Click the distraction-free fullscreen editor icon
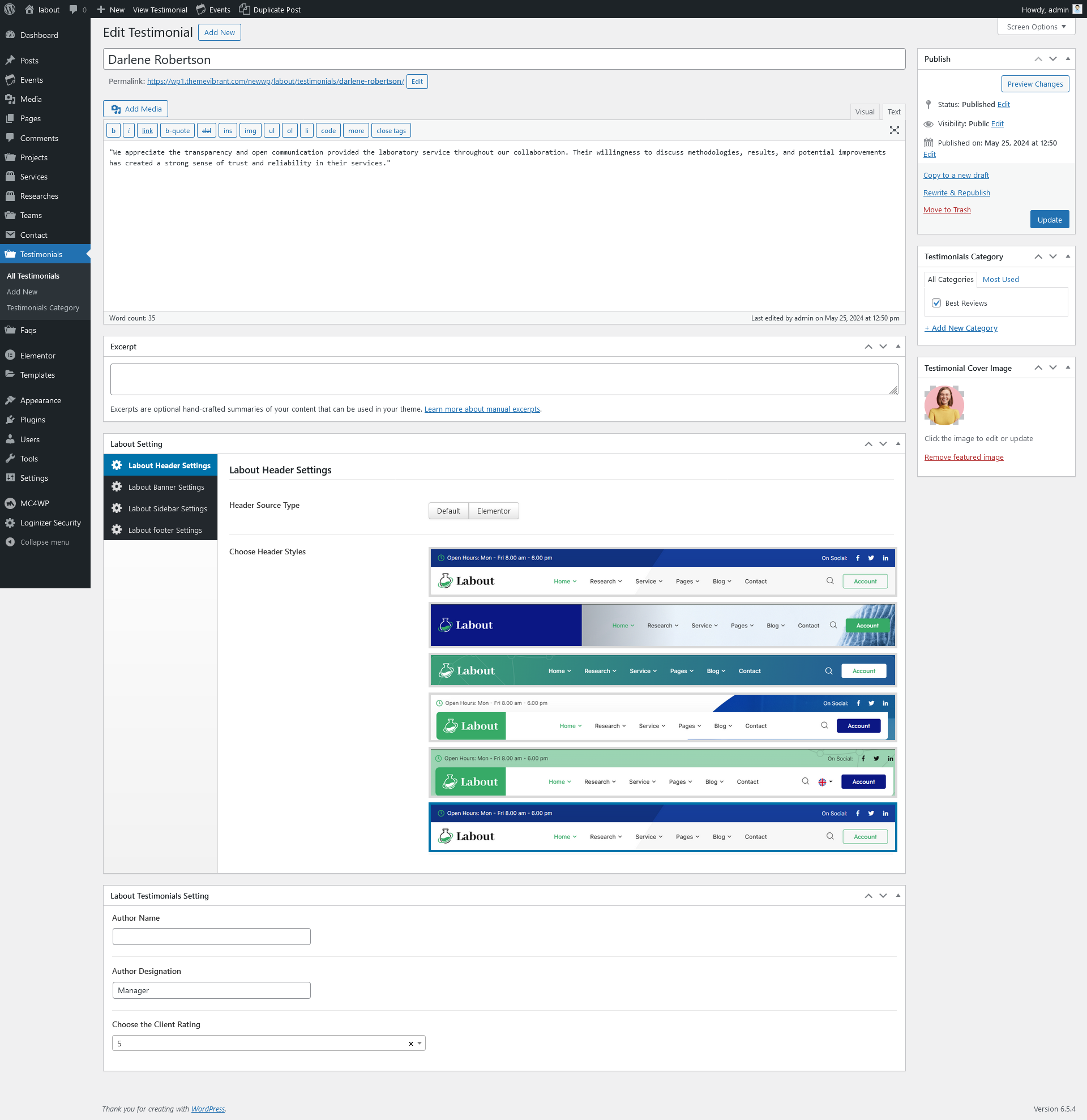This screenshot has height=1120, width=1087. [x=894, y=130]
